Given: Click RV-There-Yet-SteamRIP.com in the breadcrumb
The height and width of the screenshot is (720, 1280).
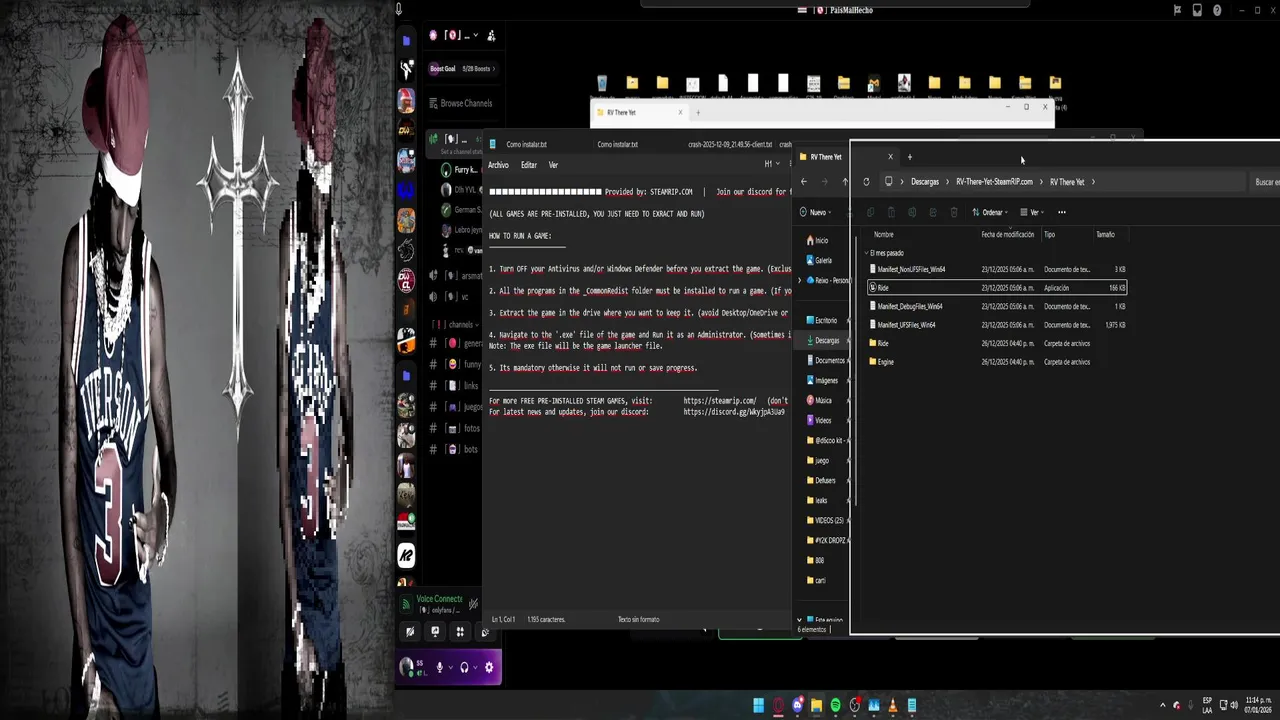Looking at the screenshot, I should click(x=994, y=182).
